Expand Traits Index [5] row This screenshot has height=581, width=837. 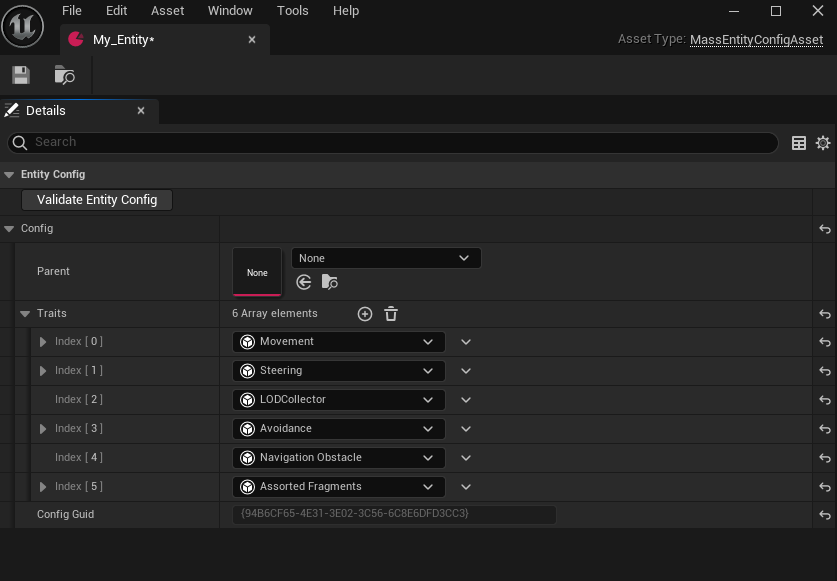tap(43, 486)
